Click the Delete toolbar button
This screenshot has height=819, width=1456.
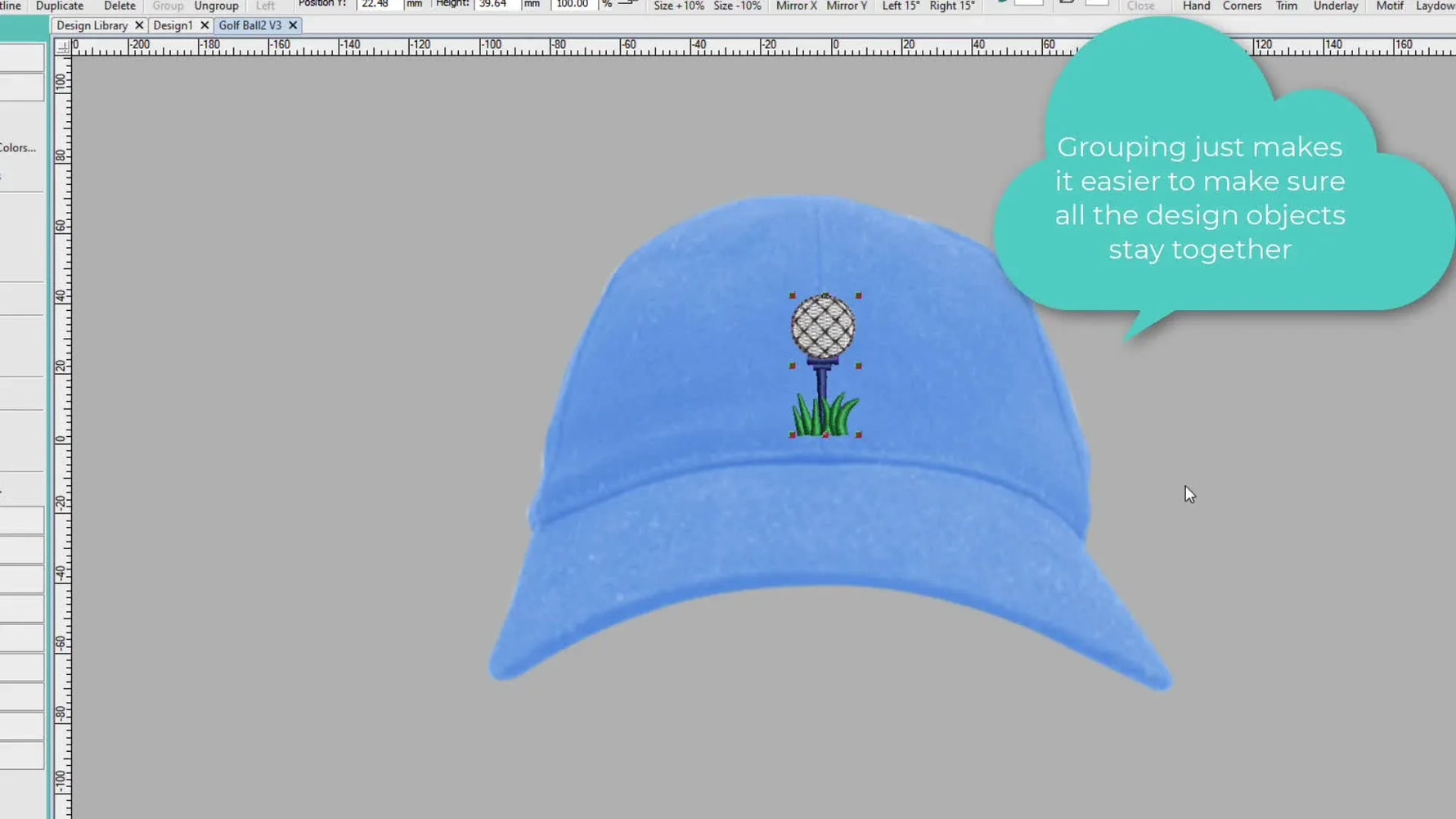[x=119, y=6]
